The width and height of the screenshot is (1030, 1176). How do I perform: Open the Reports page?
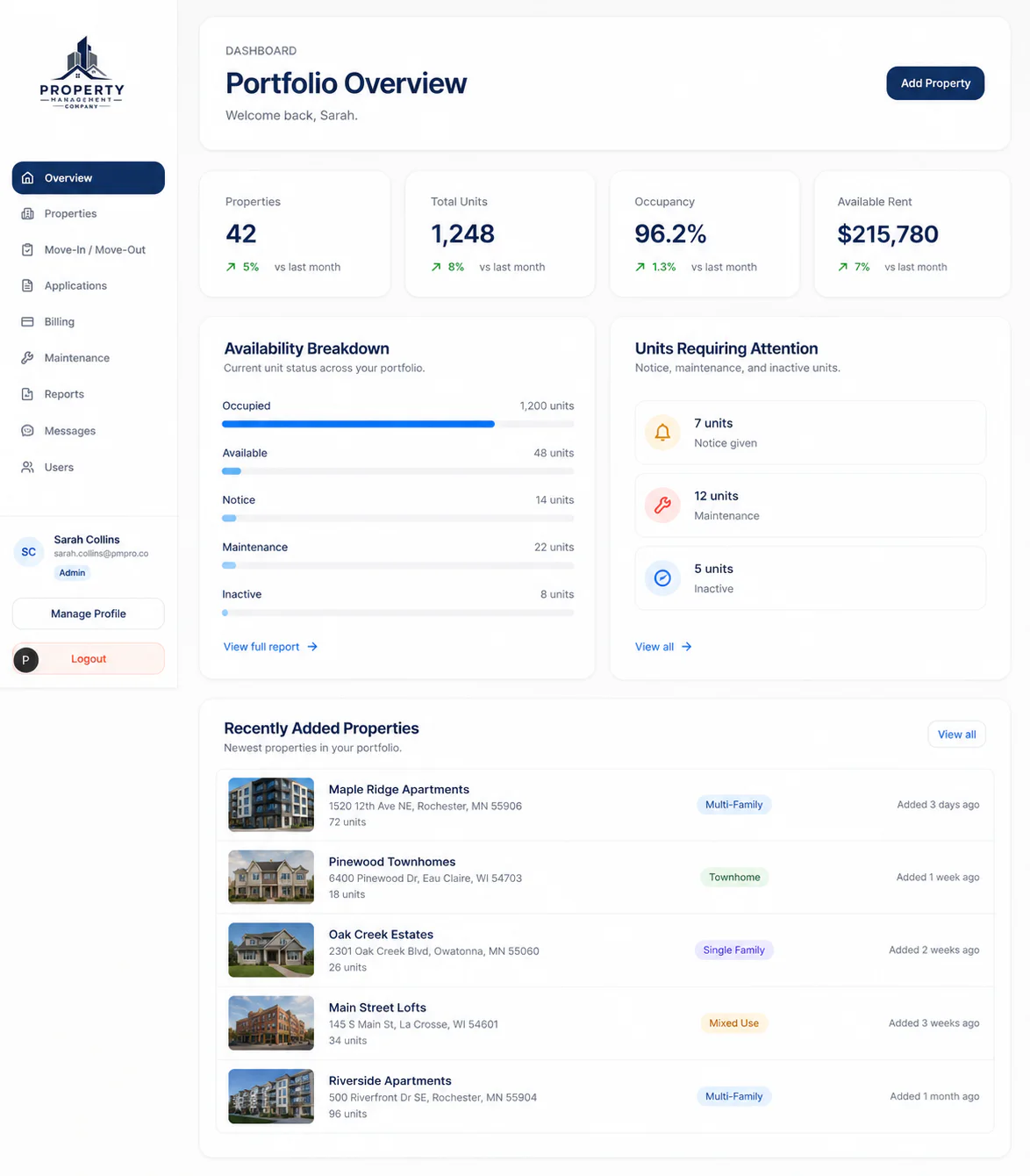click(x=89, y=395)
